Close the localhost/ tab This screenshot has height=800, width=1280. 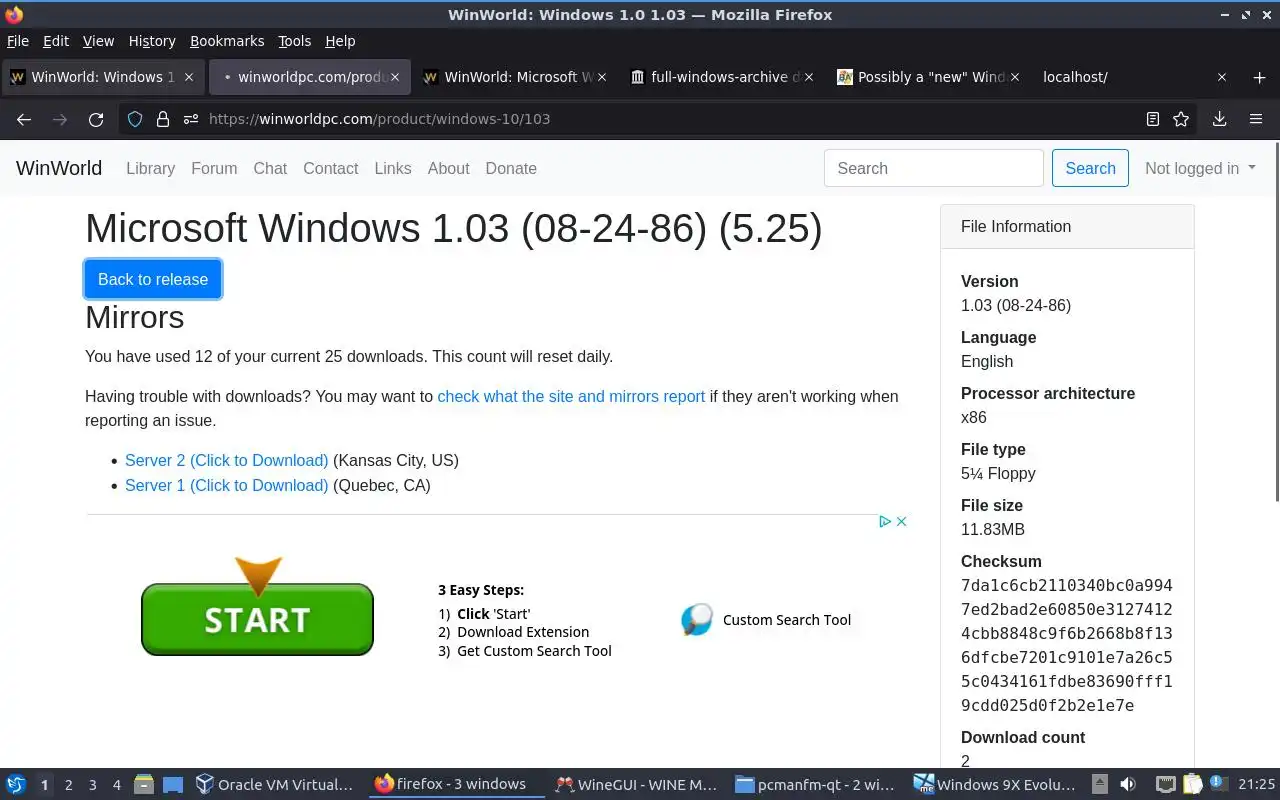coord(1221,77)
